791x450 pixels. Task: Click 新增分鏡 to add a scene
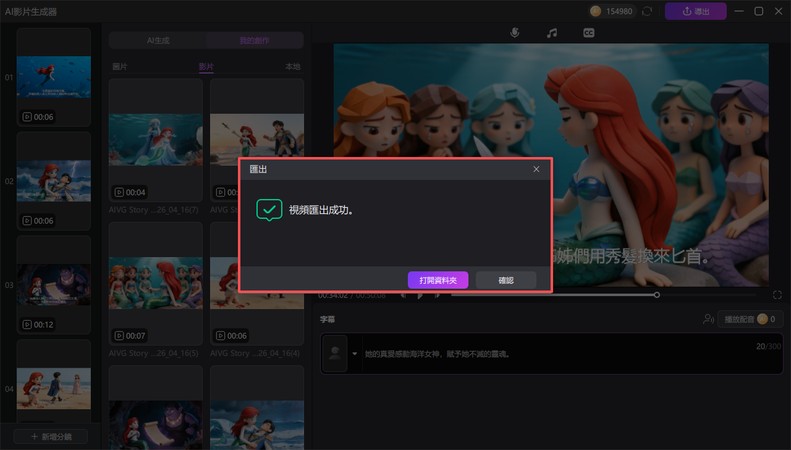click(51, 436)
